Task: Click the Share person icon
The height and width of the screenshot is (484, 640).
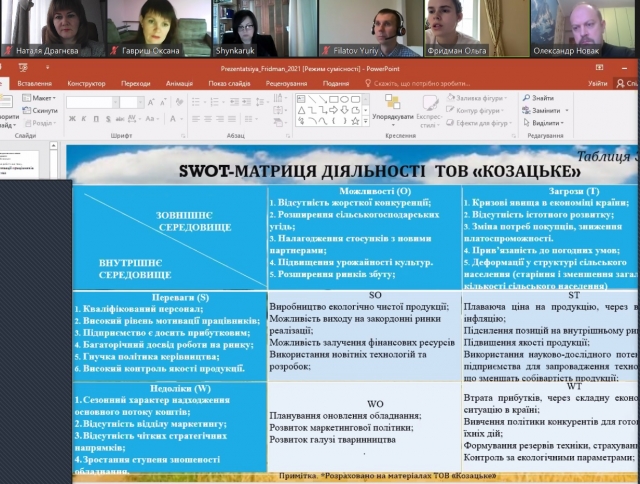Action: point(620,83)
